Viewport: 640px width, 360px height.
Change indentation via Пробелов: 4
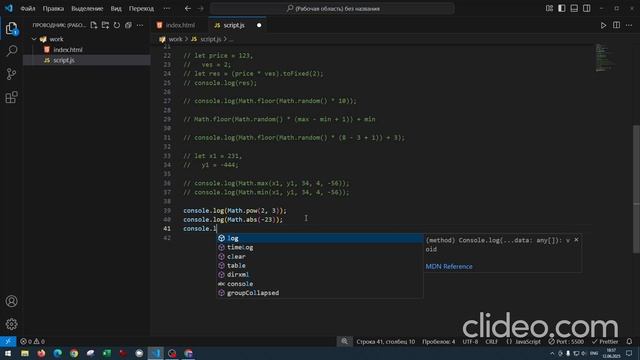point(438,341)
